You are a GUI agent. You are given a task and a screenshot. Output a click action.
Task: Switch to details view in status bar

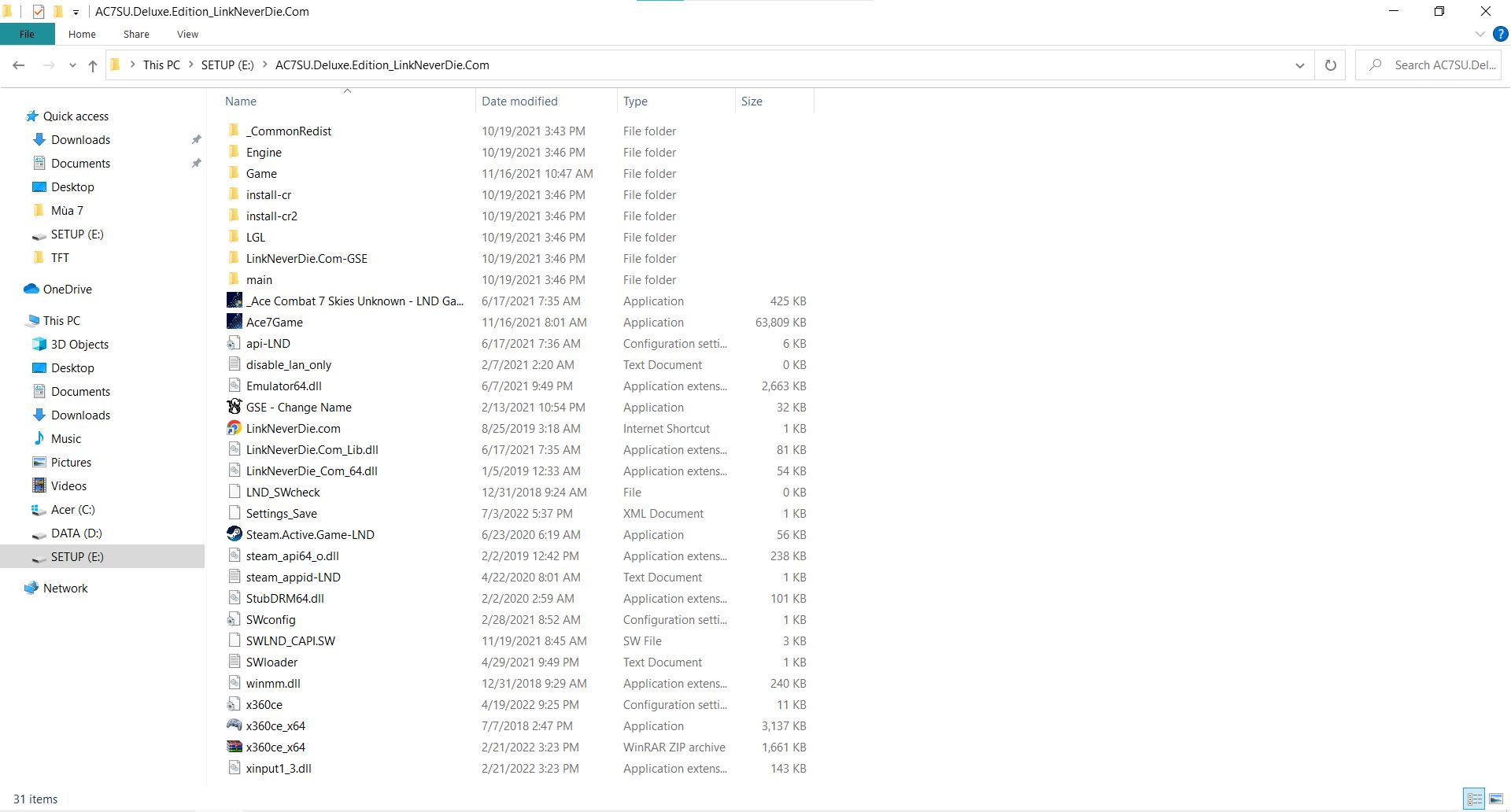[1474, 799]
